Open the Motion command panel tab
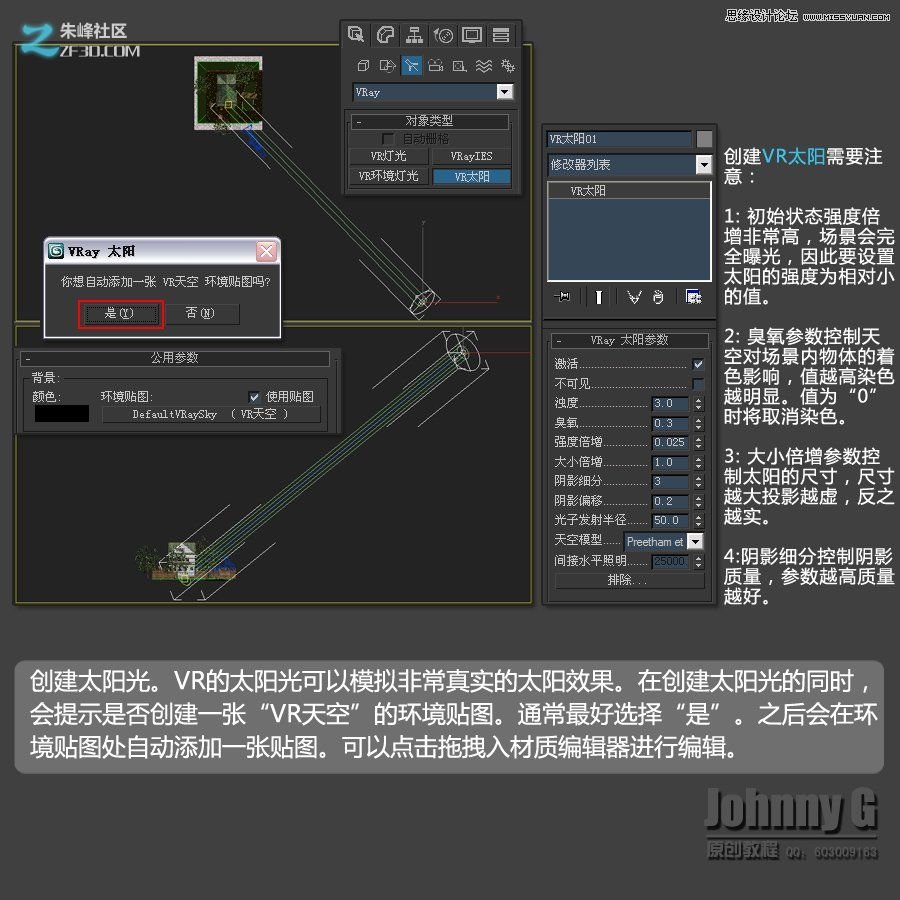Image resolution: width=900 pixels, height=900 pixels. (x=443, y=35)
